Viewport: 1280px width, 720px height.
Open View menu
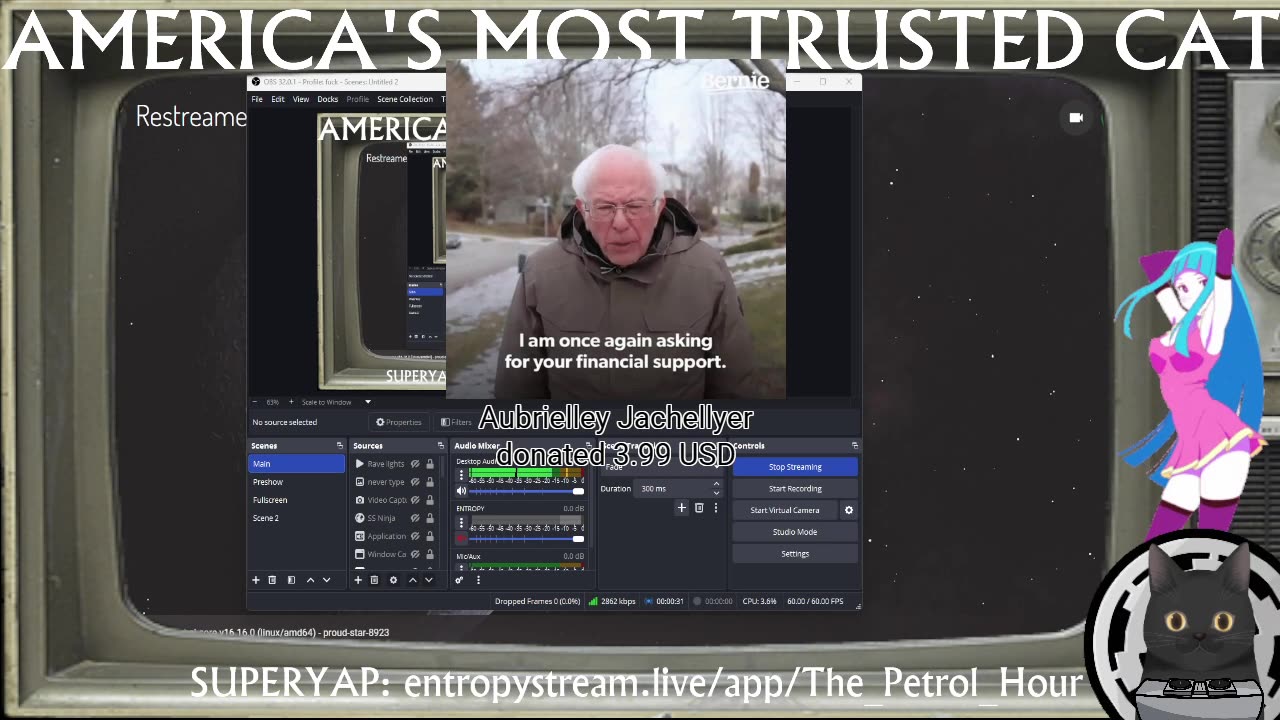301,99
